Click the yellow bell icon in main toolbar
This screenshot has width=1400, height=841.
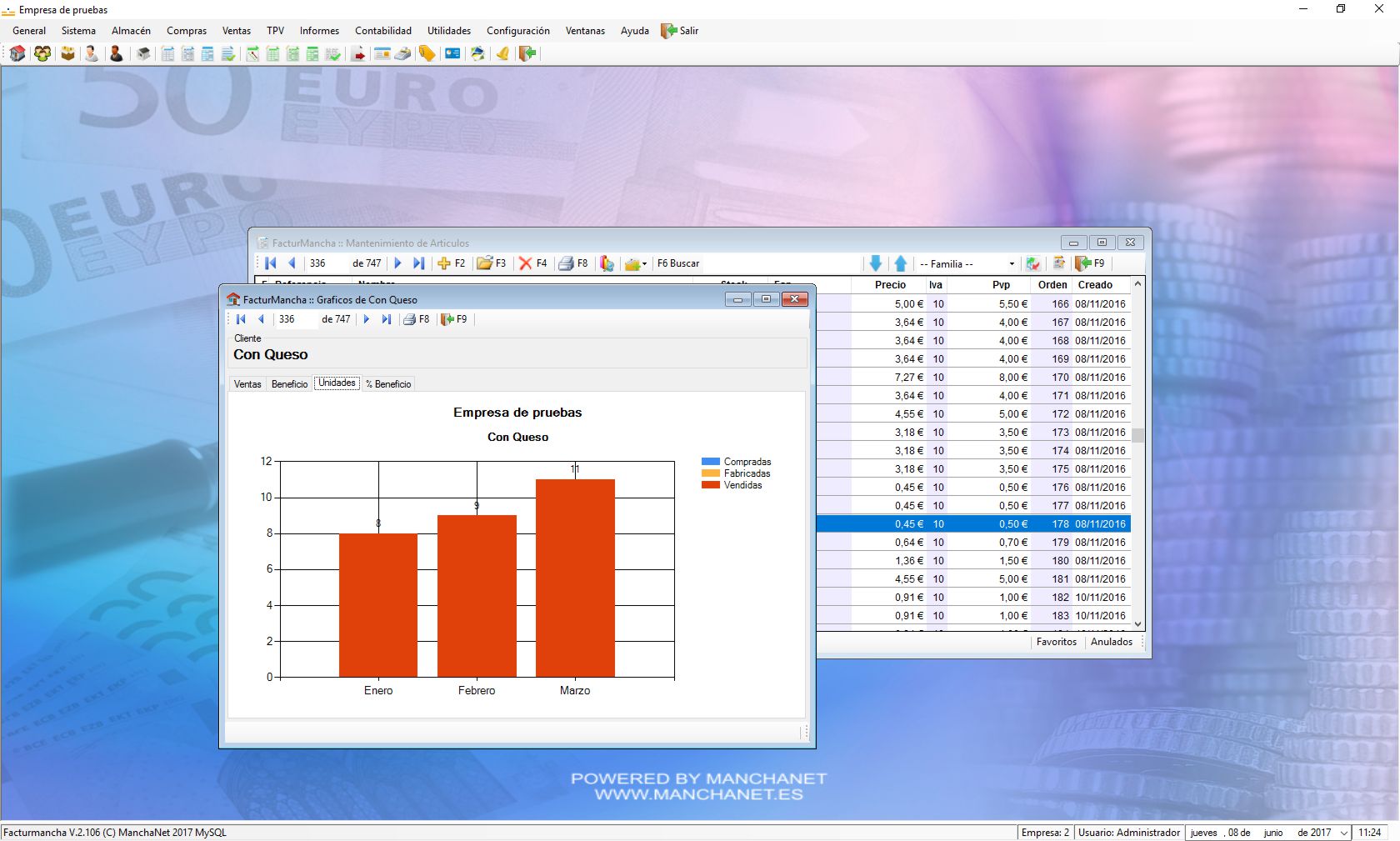[x=502, y=54]
